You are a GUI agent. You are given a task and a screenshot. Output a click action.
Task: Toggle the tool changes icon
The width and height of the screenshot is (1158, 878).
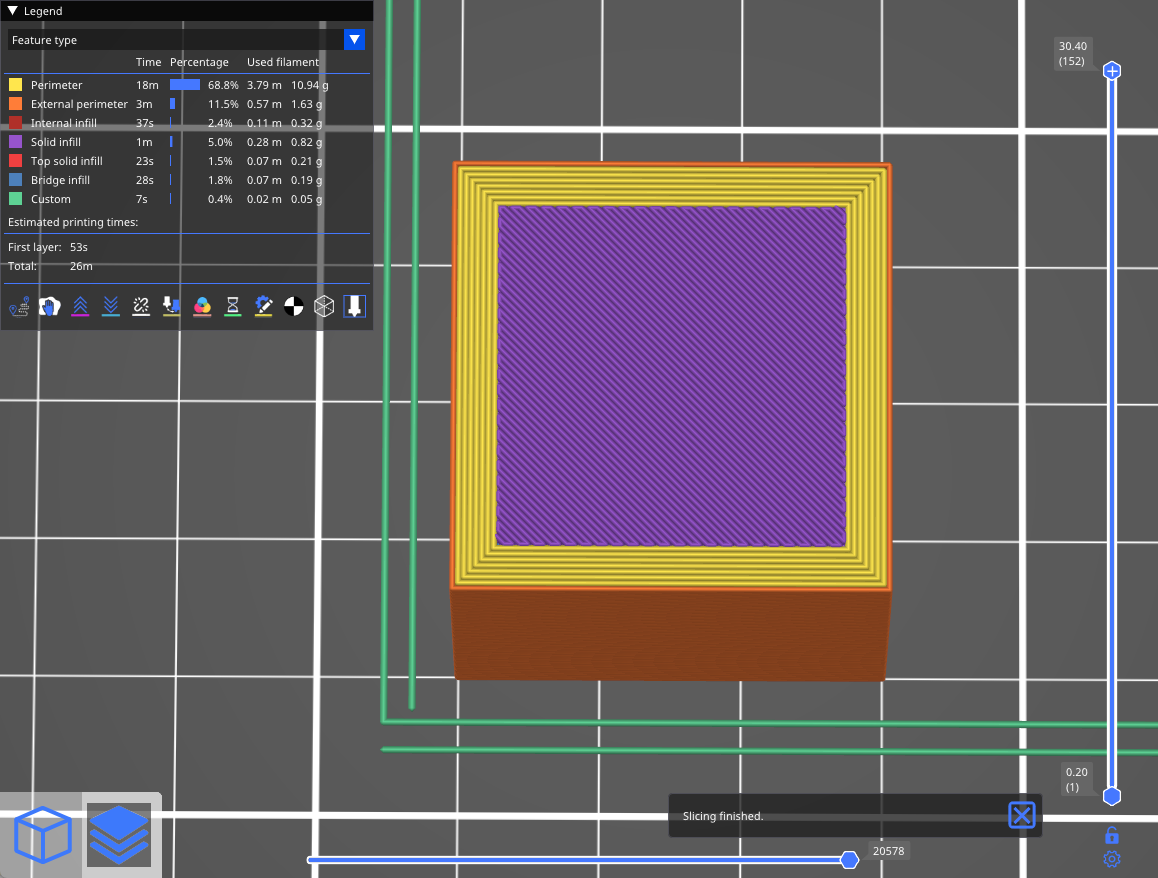(x=171, y=306)
